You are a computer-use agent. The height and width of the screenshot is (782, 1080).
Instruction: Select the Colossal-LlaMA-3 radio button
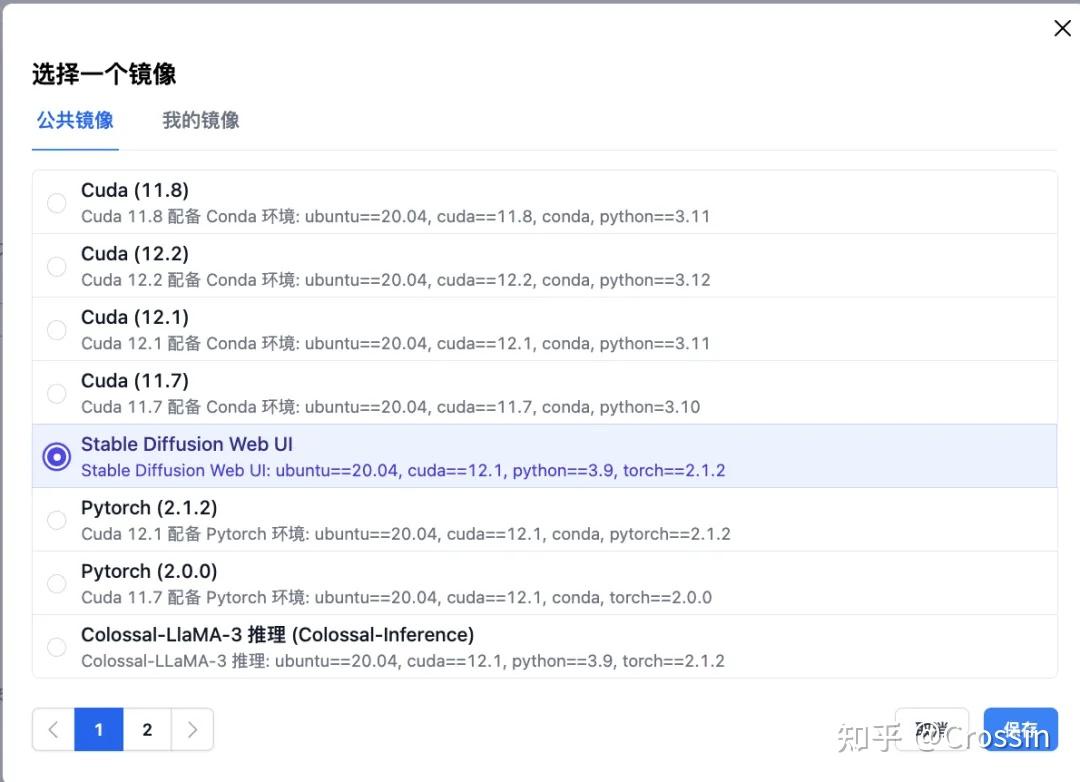pos(56,647)
